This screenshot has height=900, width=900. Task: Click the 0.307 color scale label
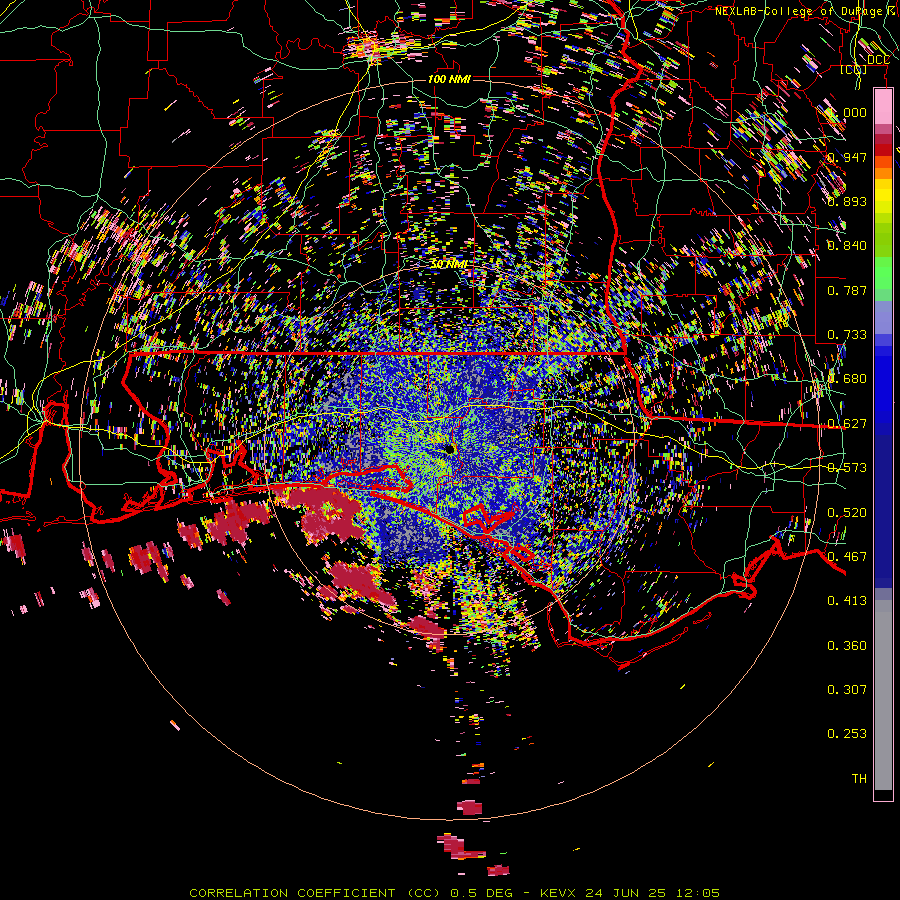tap(847, 690)
